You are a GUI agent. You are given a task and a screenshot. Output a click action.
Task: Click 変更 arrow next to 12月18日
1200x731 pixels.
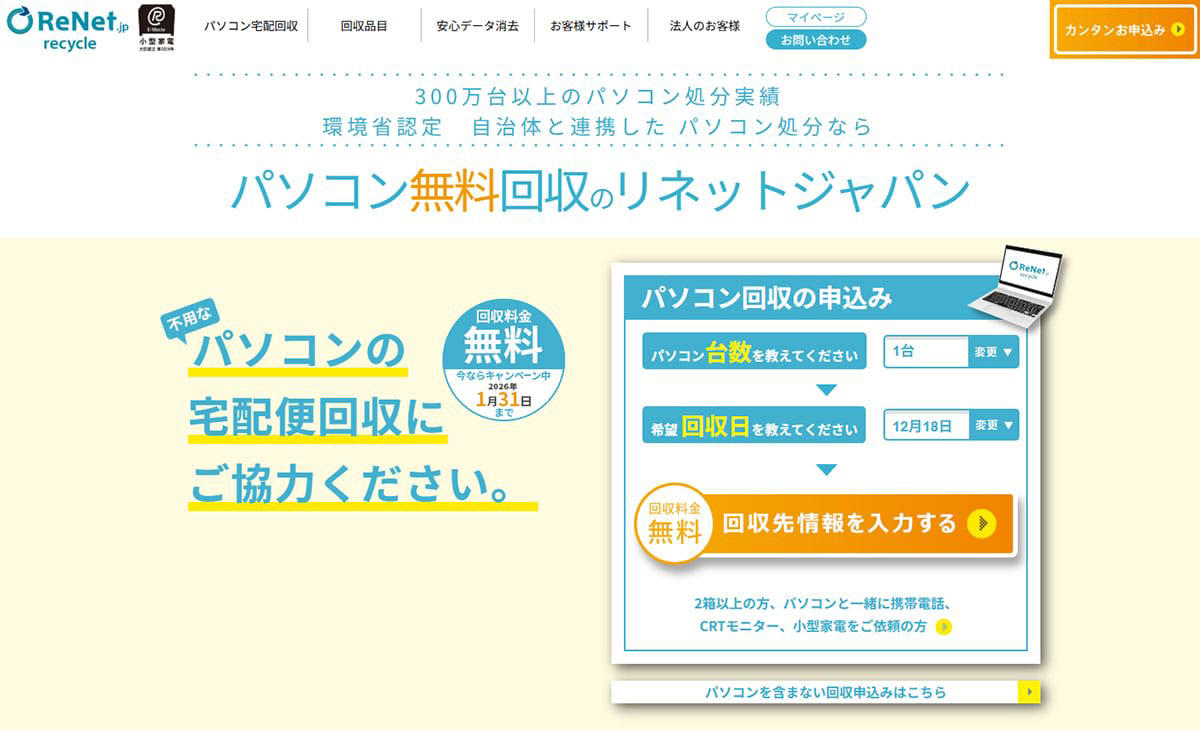click(994, 425)
